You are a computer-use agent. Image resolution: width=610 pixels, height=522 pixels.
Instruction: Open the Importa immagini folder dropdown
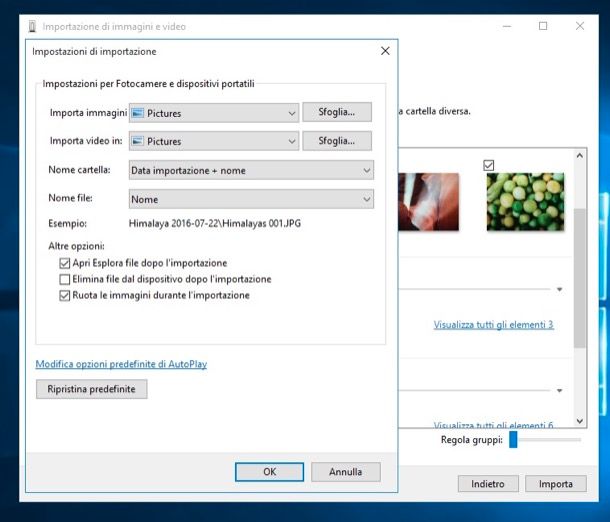pyautogui.click(x=291, y=113)
